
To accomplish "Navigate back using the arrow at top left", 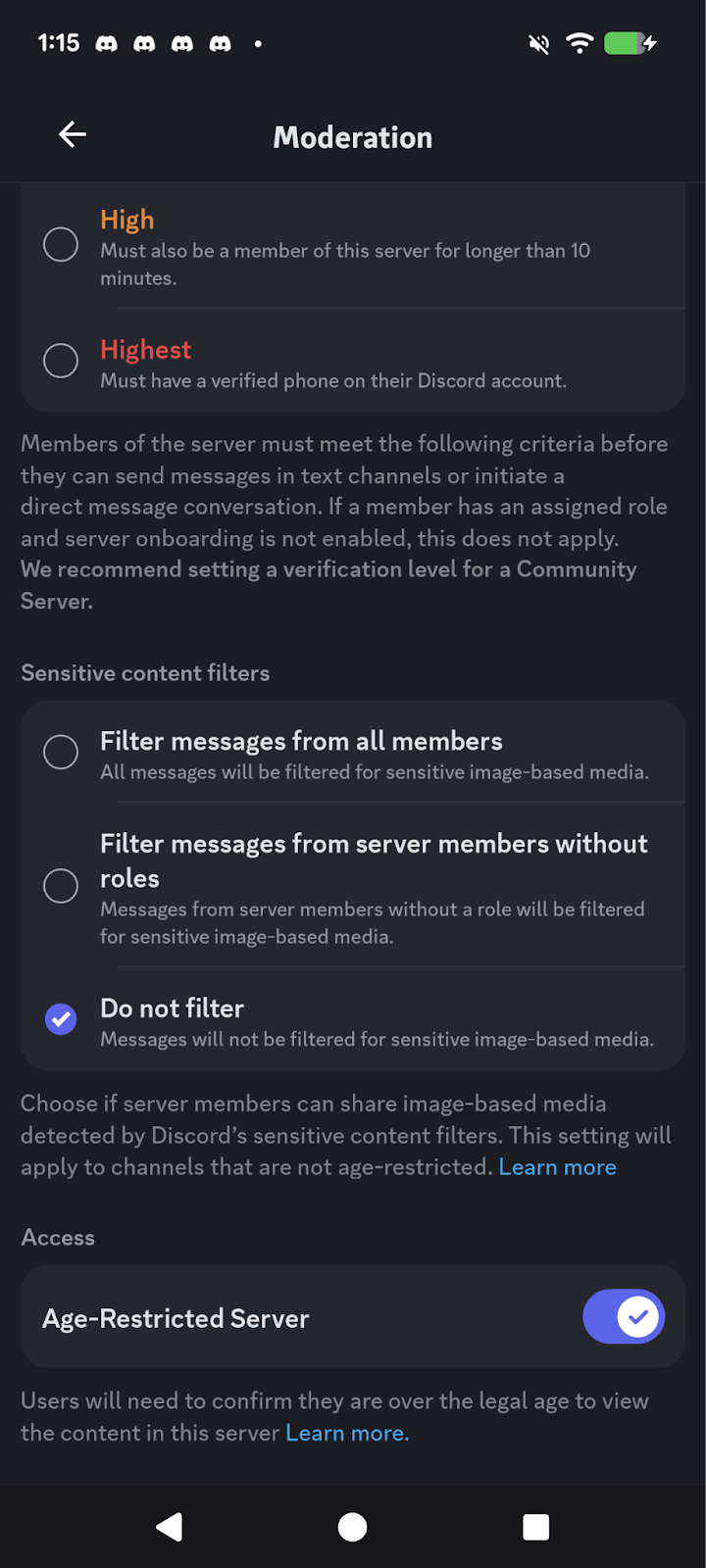I will (x=72, y=134).
